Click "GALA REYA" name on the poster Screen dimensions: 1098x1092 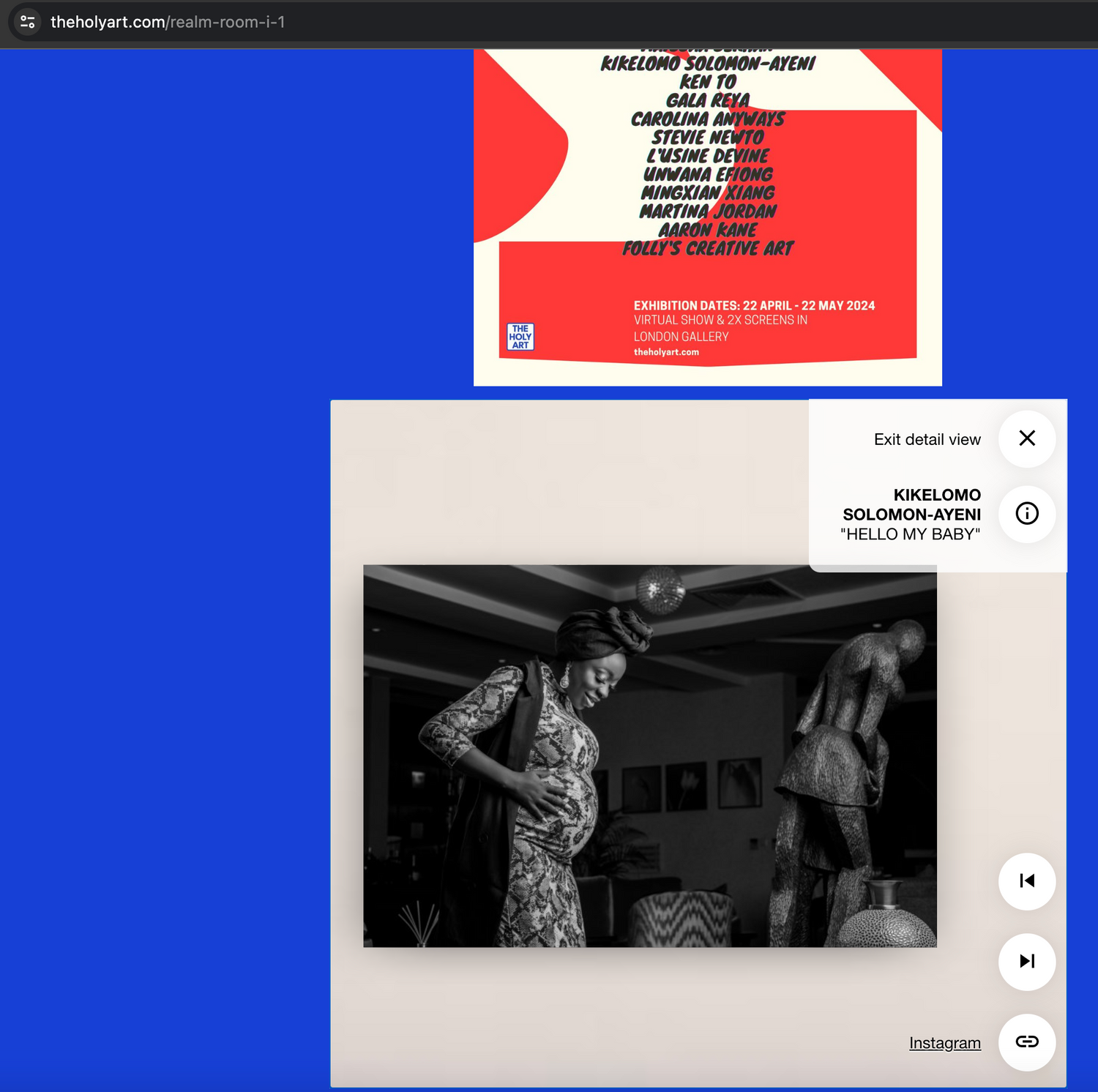pos(708,100)
